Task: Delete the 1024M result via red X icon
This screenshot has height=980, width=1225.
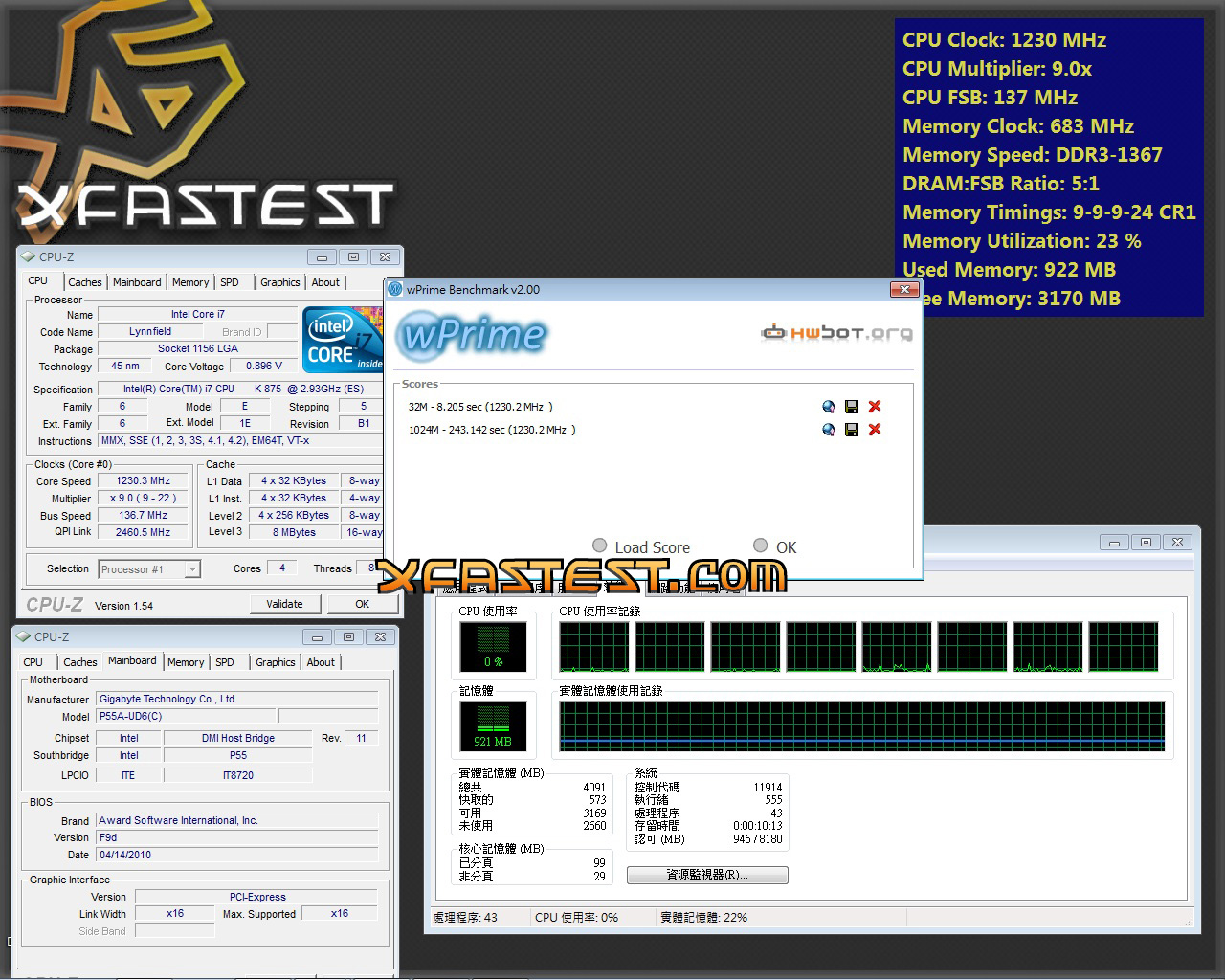Action: tap(874, 430)
